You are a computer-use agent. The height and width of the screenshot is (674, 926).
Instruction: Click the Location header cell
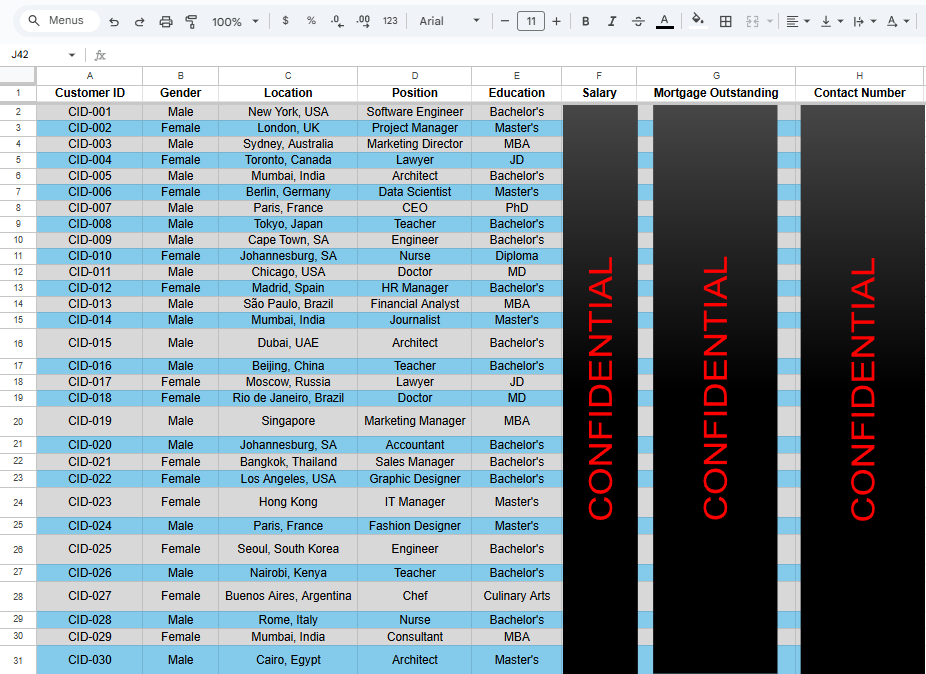coord(288,93)
